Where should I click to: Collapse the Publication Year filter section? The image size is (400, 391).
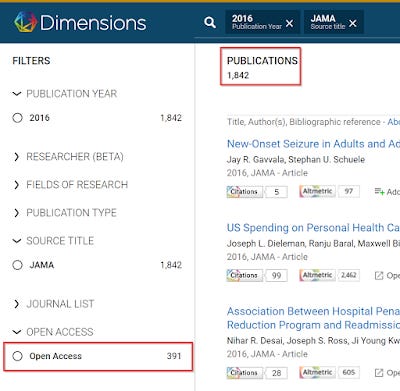pyautogui.click(x=17, y=94)
